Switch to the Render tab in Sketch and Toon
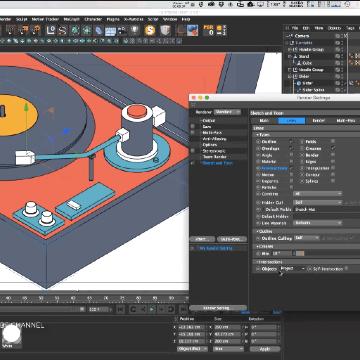This screenshot has height=360, width=360. click(319, 121)
